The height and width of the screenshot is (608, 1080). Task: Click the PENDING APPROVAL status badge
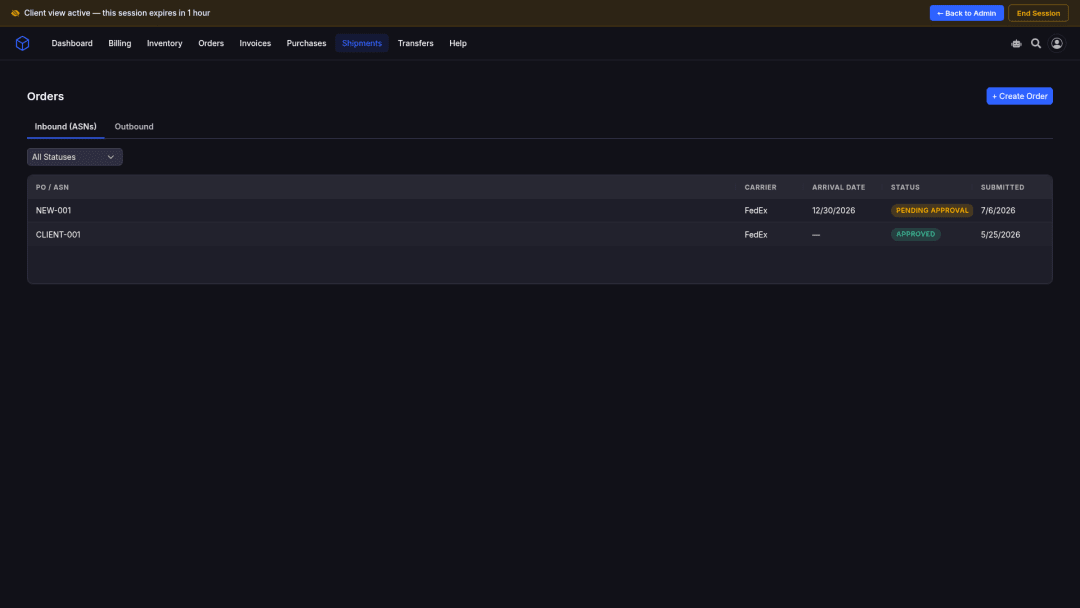(931, 211)
